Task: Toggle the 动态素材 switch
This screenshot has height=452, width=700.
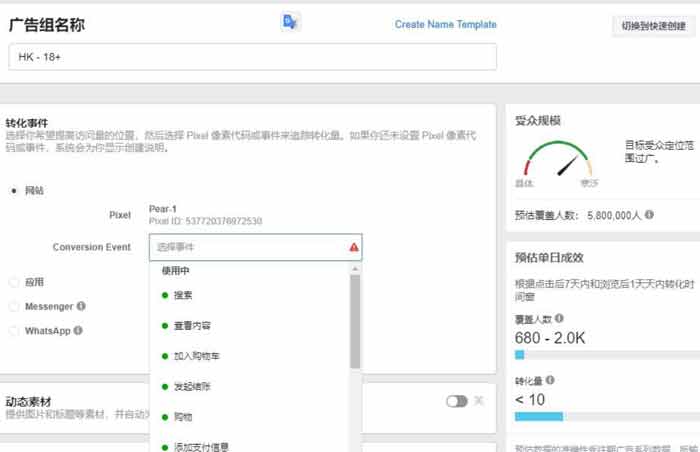Action: [x=456, y=401]
